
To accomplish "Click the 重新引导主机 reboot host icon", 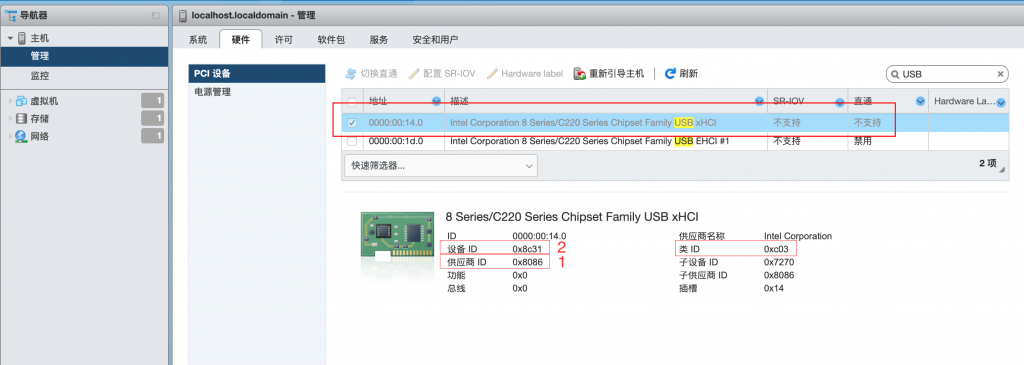I will pos(579,74).
